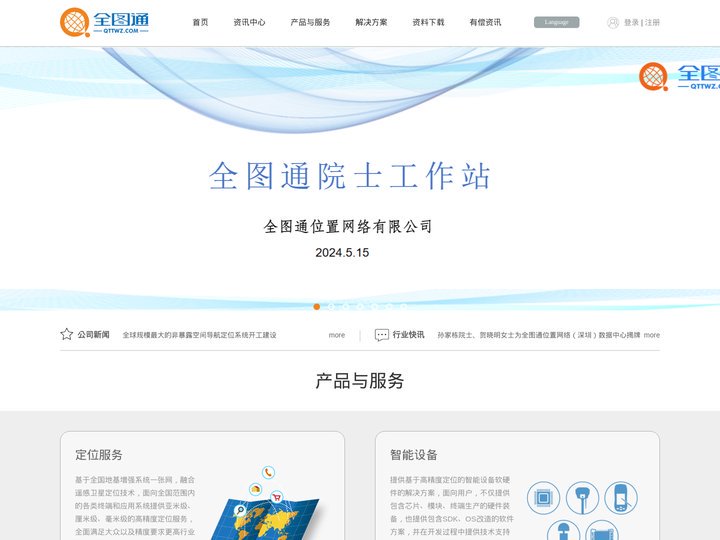This screenshot has height=540, width=720.
Task: Click the magnifier icon on the map
Action: (x=240, y=510)
